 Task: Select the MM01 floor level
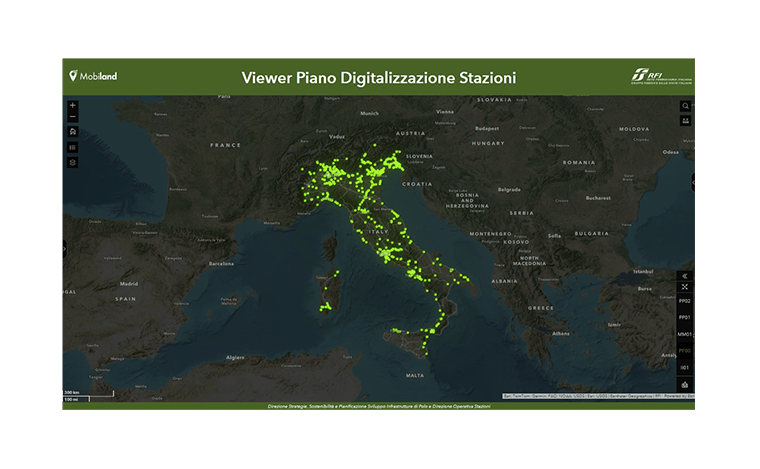click(685, 334)
